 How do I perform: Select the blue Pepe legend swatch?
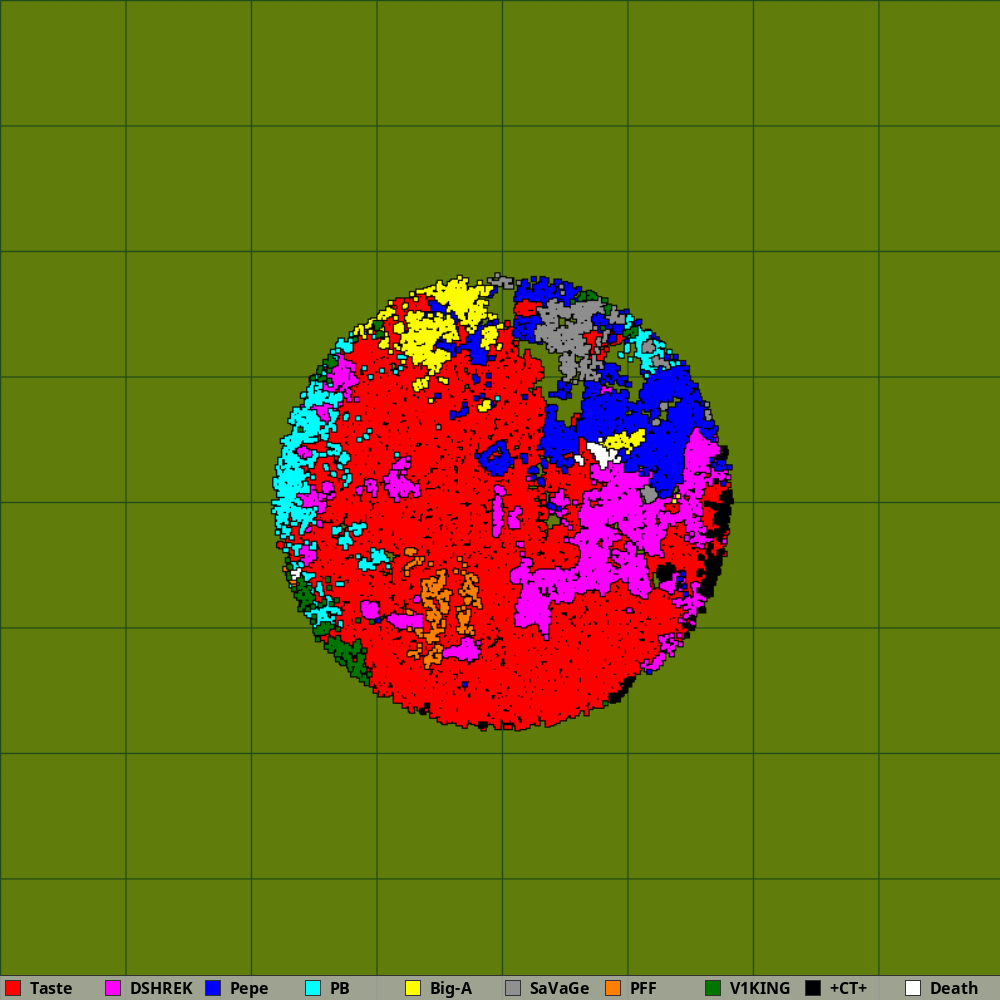(x=213, y=988)
